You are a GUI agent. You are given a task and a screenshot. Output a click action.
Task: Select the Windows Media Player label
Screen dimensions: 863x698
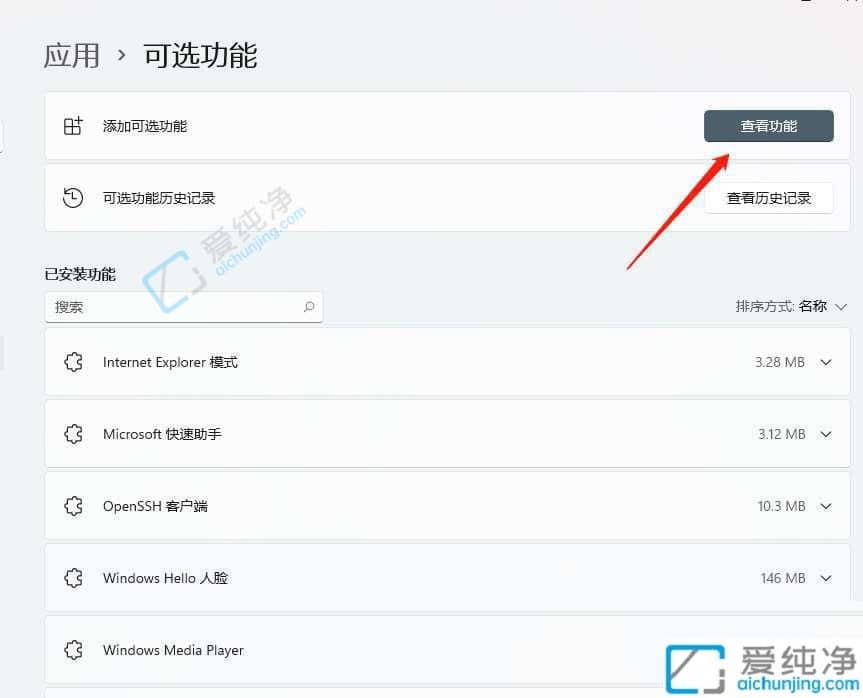point(173,650)
